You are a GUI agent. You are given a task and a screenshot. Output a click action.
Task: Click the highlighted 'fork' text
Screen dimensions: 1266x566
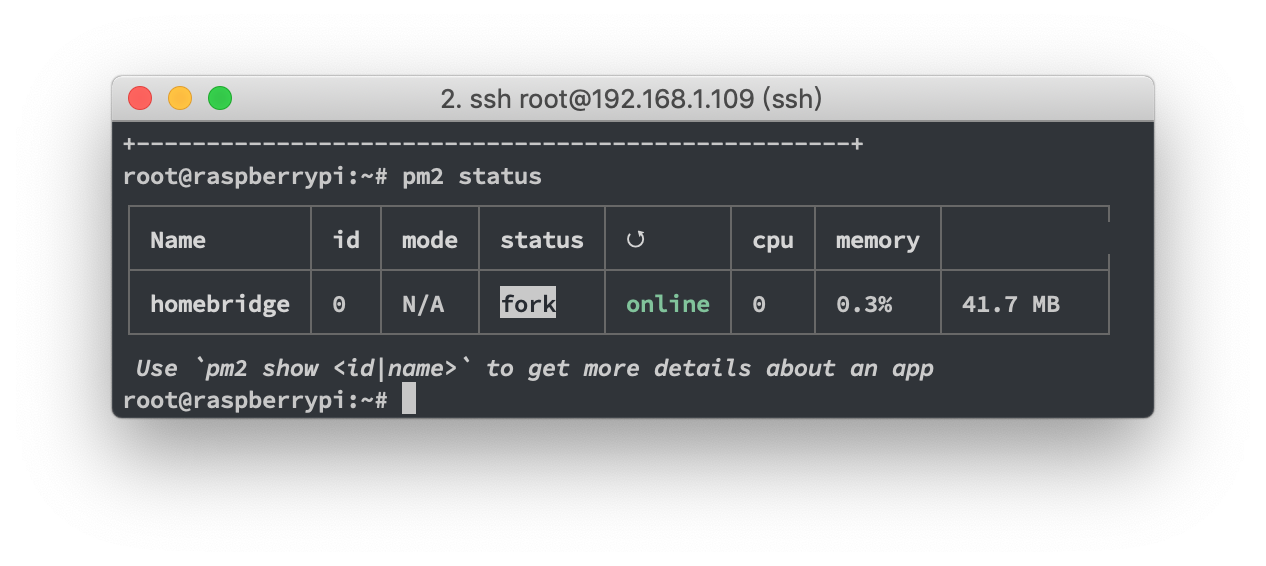pos(528,304)
